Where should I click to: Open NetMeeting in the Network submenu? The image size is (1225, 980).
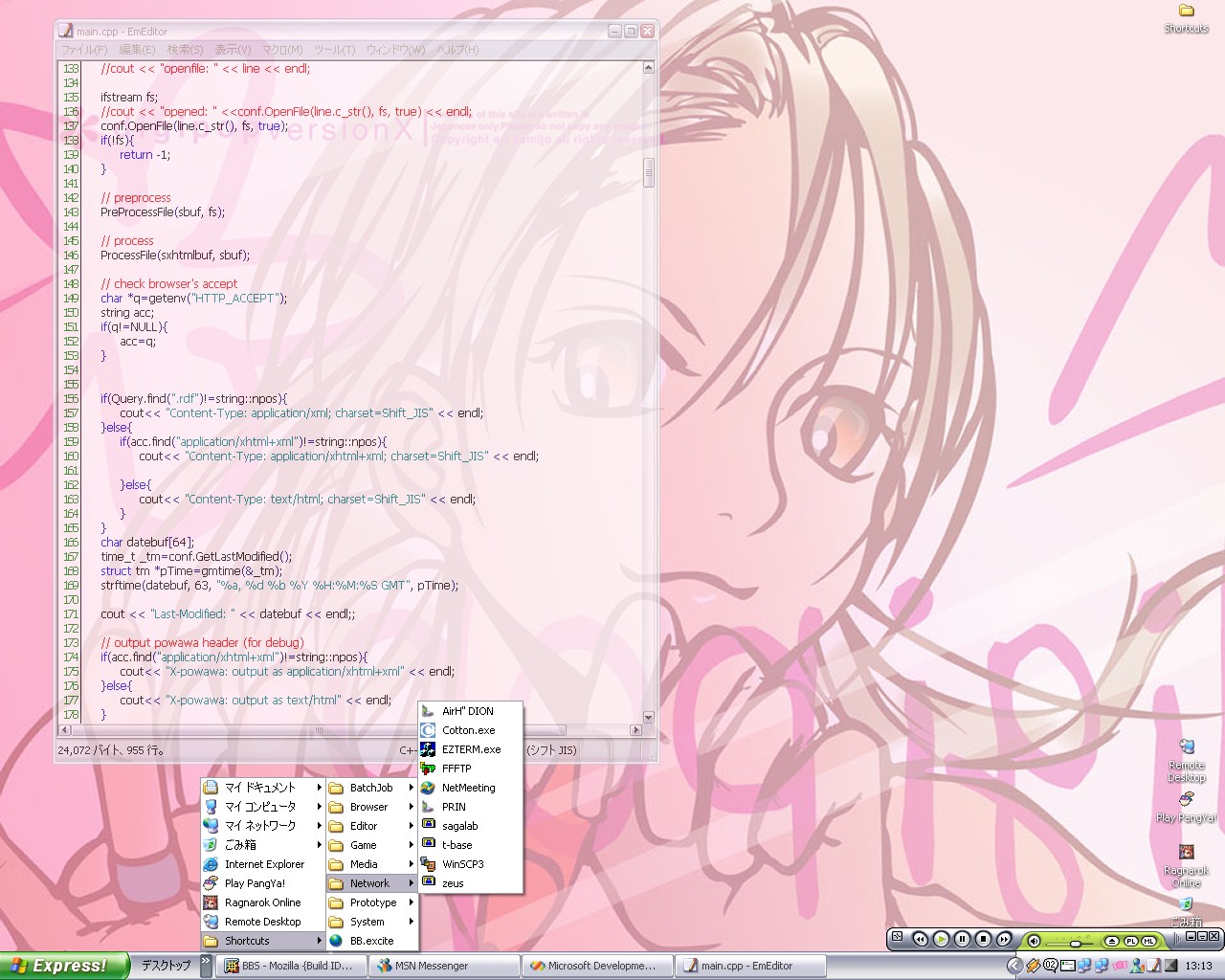click(x=468, y=788)
